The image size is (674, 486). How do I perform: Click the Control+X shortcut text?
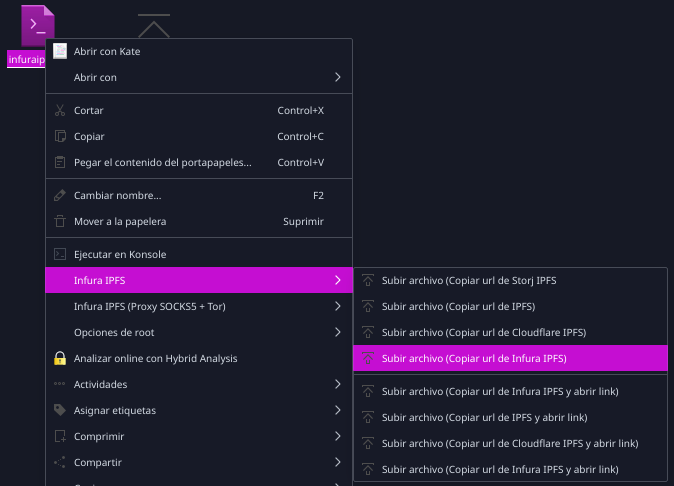(x=300, y=110)
